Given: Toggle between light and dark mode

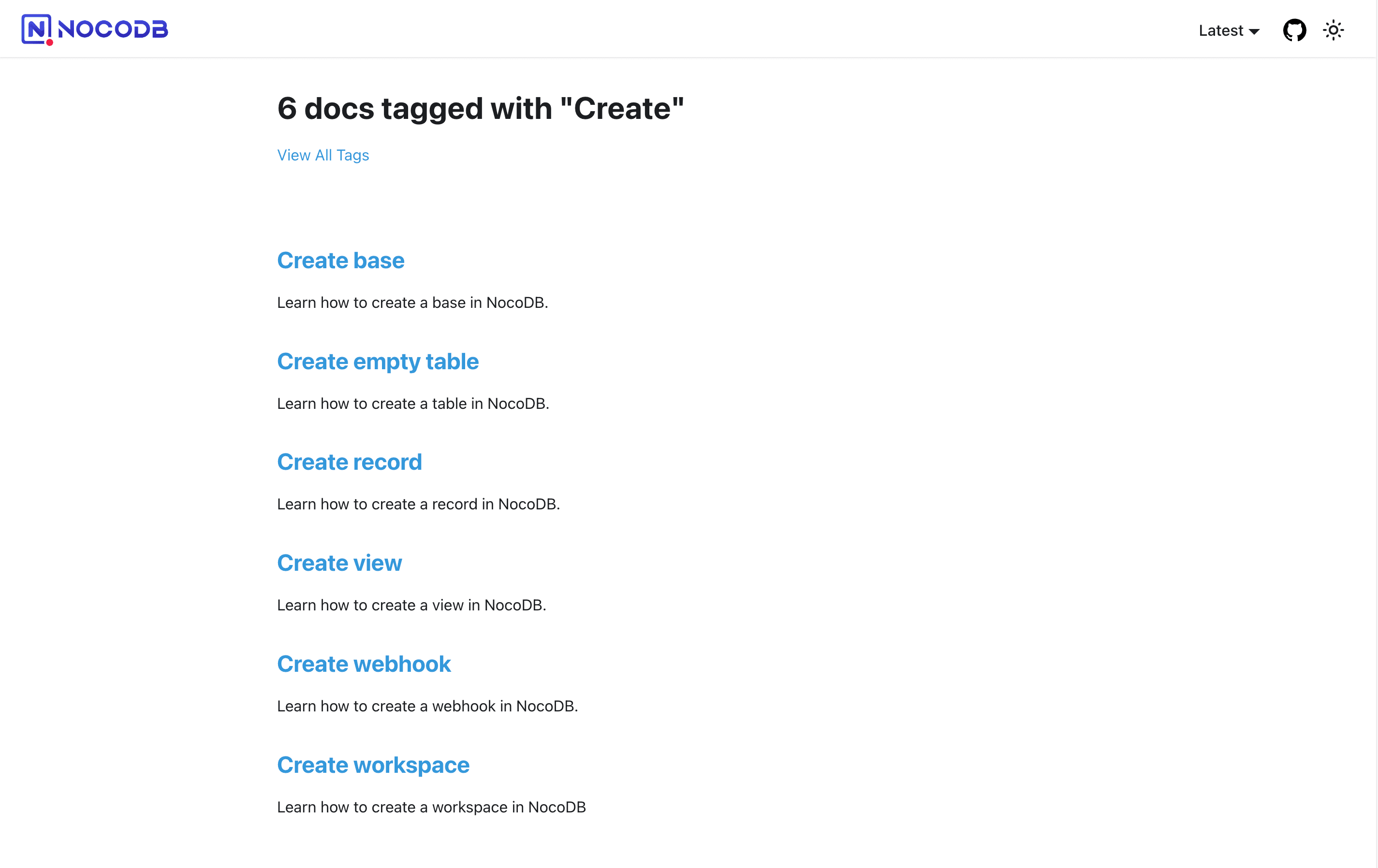Looking at the screenshot, I should point(1334,30).
